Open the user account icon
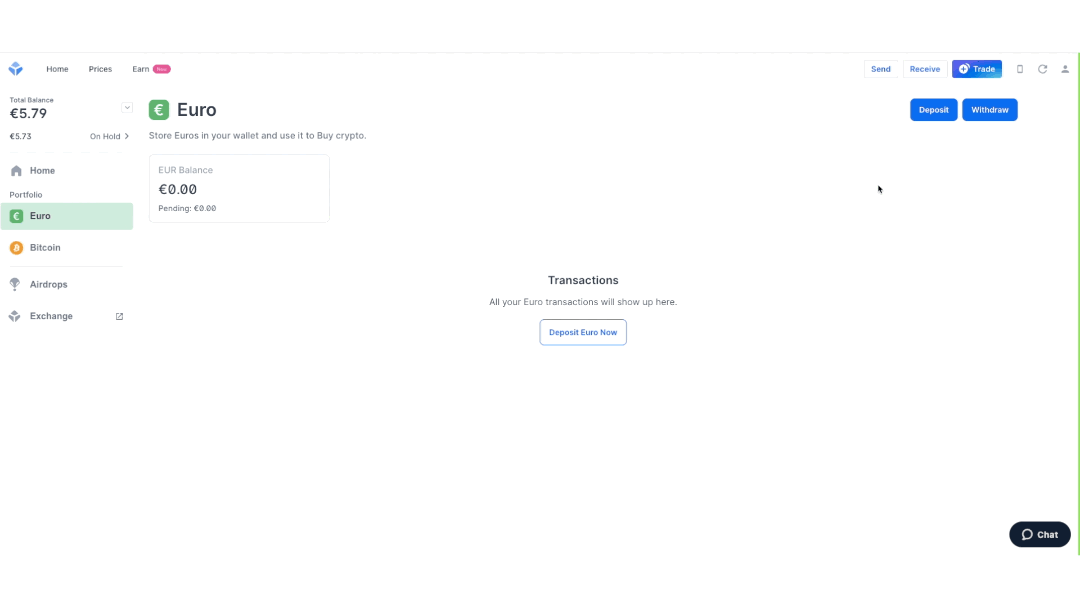1080x608 pixels. point(1065,69)
